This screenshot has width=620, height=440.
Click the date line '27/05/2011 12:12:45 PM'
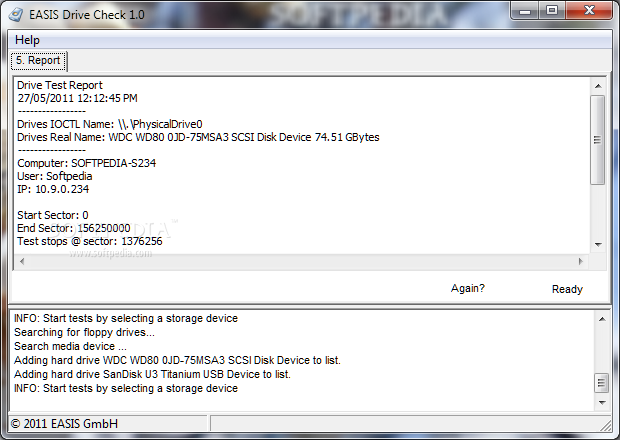pyautogui.click(x=78, y=98)
